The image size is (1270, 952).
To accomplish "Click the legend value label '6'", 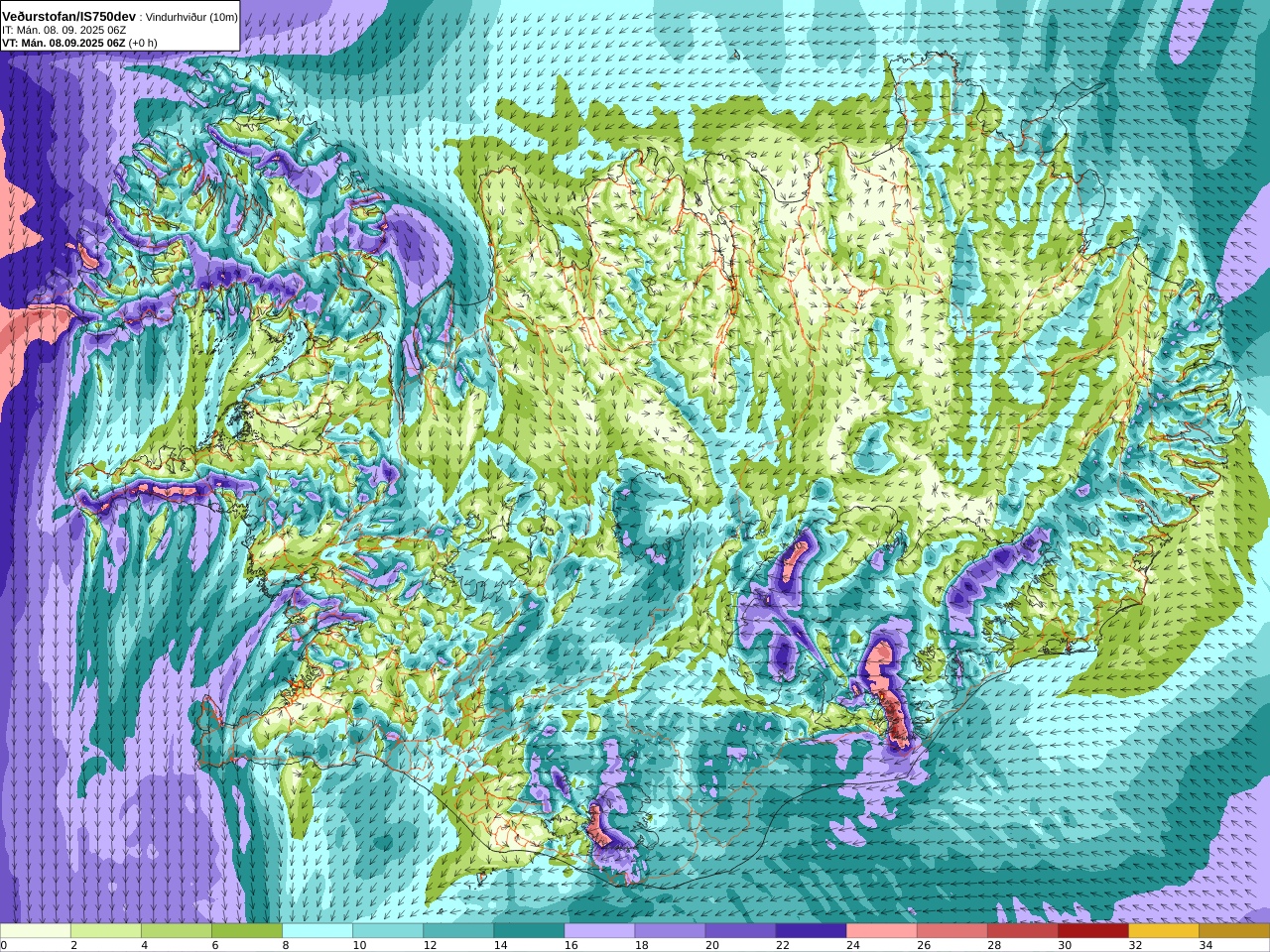I will (x=215, y=945).
